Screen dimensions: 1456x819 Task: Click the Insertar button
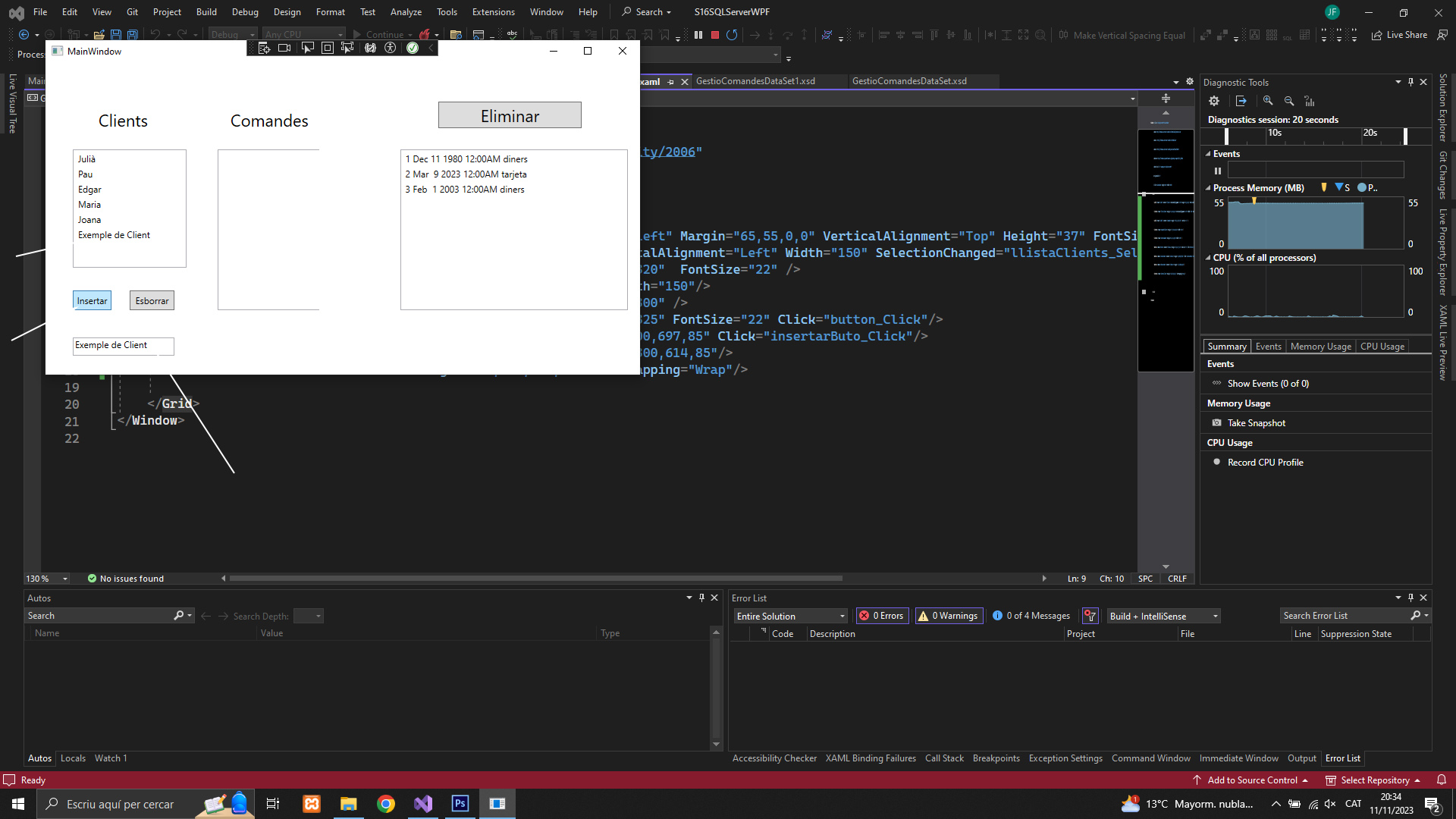(92, 301)
